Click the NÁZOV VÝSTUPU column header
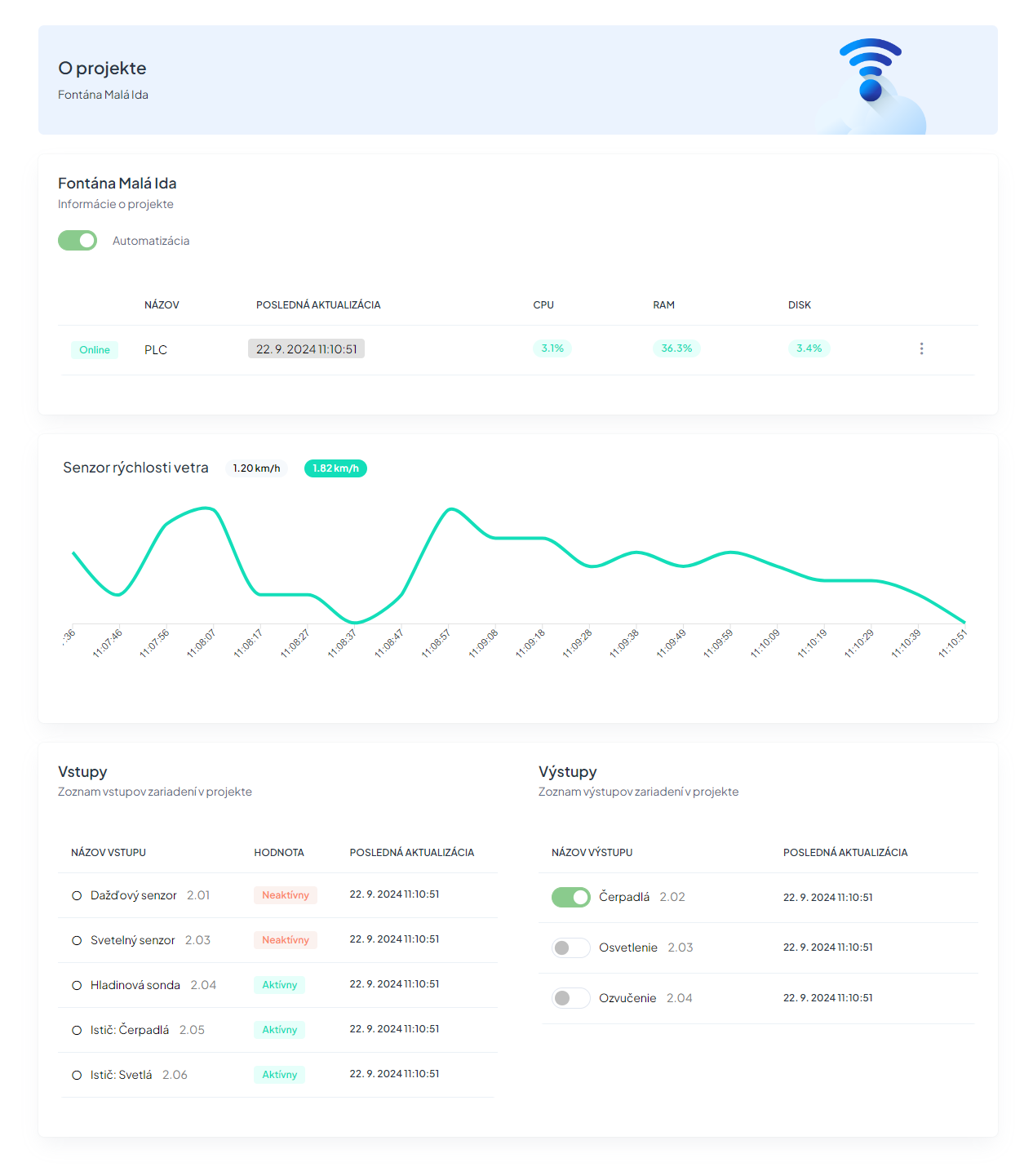 click(x=592, y=853)
